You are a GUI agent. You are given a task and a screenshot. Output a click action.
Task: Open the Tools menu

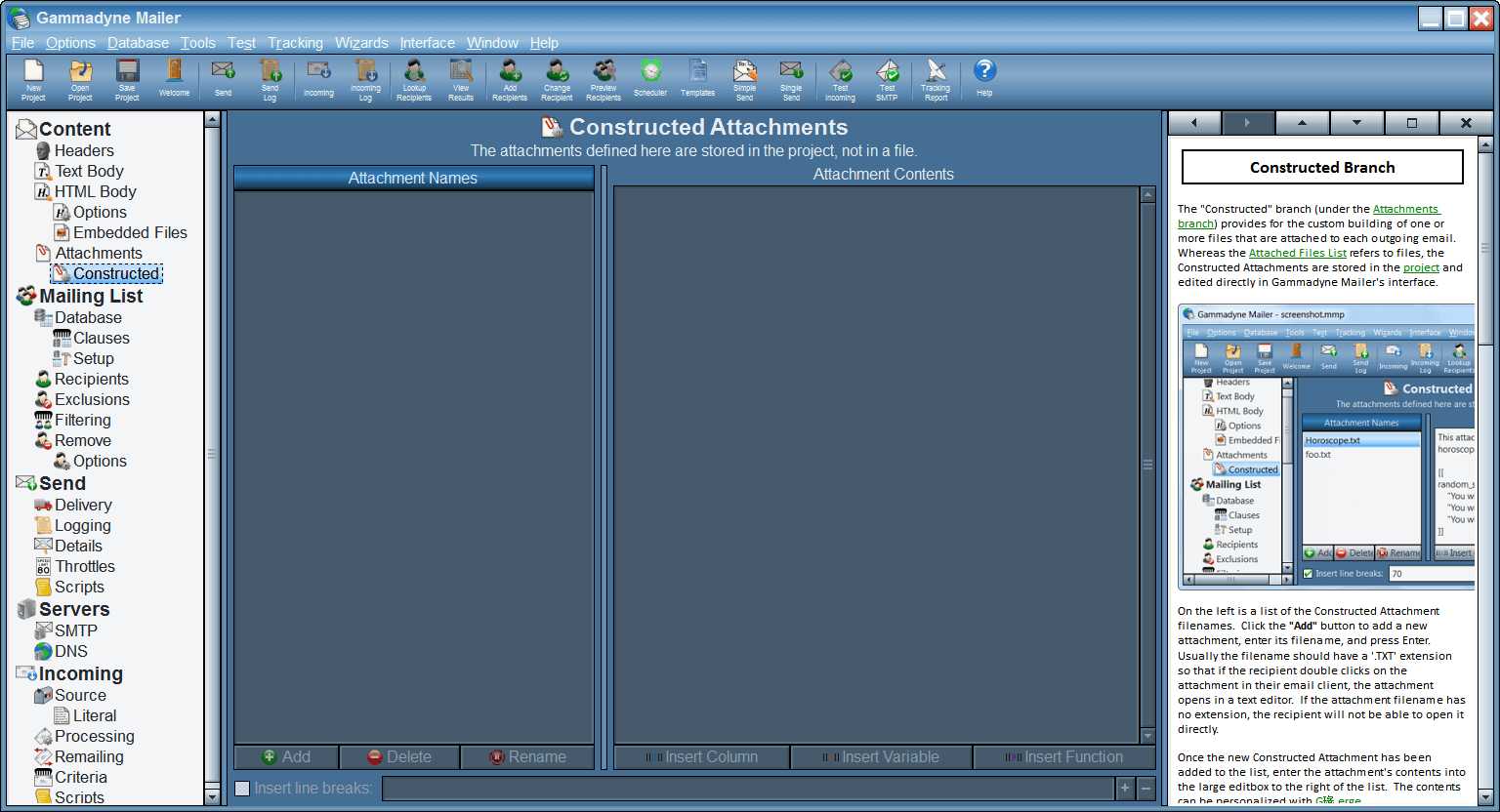pyautogui.click(x=198, y=43)
